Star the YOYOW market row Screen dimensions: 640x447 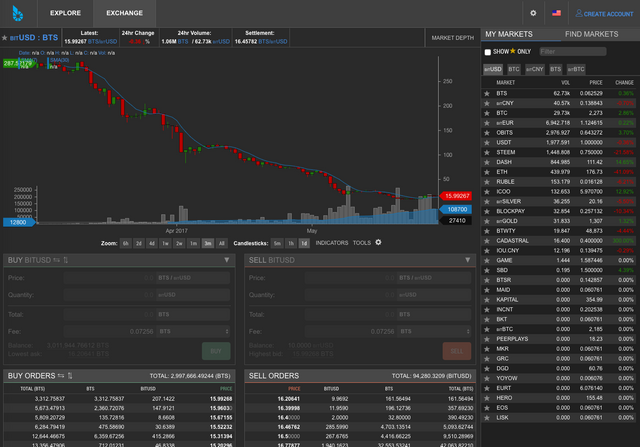click(x=487, y=378)
